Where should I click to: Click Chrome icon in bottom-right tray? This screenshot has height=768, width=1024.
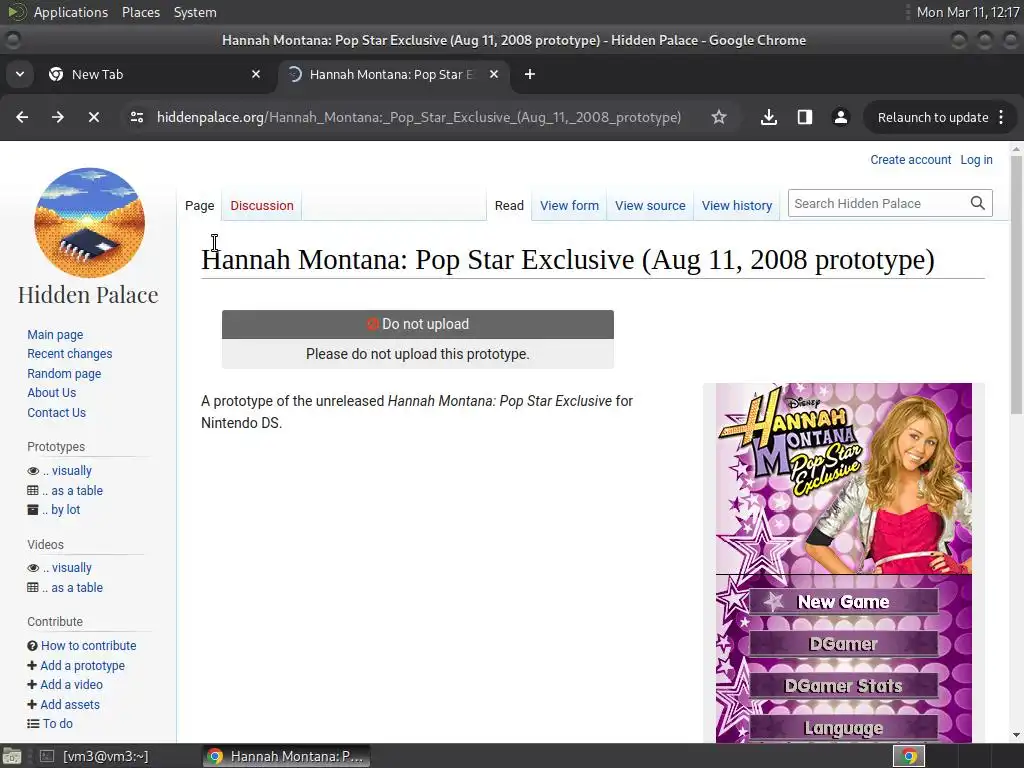click(x=909, y=756)
